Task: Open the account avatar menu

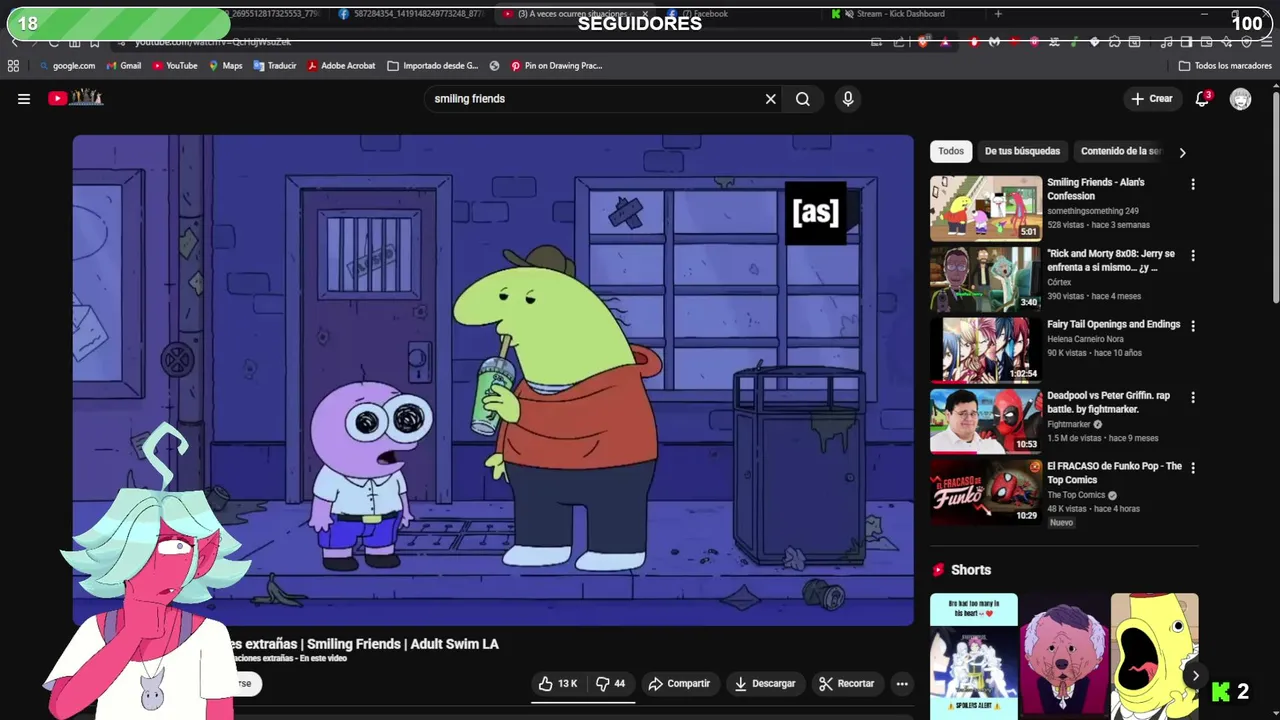Action: (x=1241, y=99)
